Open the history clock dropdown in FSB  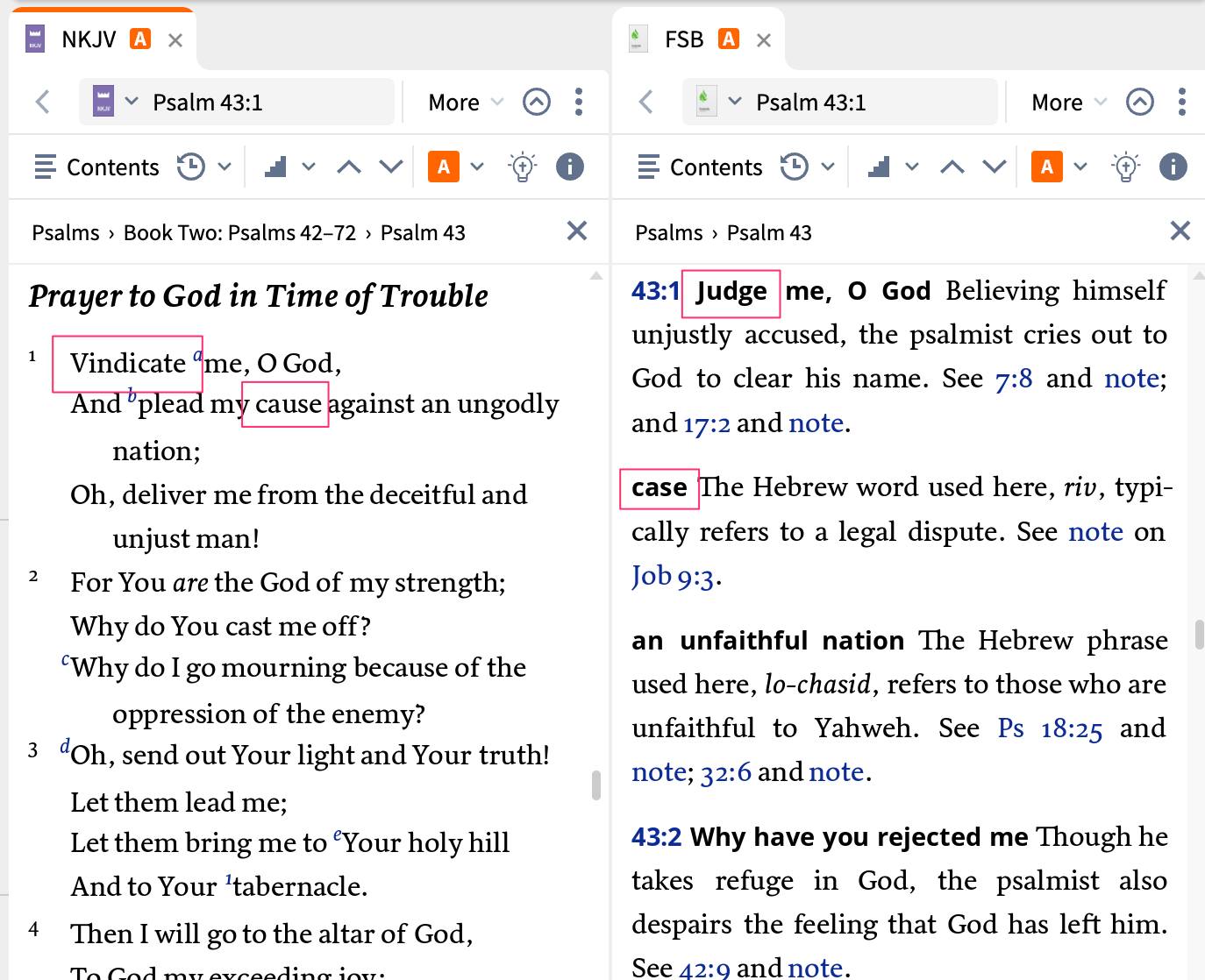click(807, 167)
